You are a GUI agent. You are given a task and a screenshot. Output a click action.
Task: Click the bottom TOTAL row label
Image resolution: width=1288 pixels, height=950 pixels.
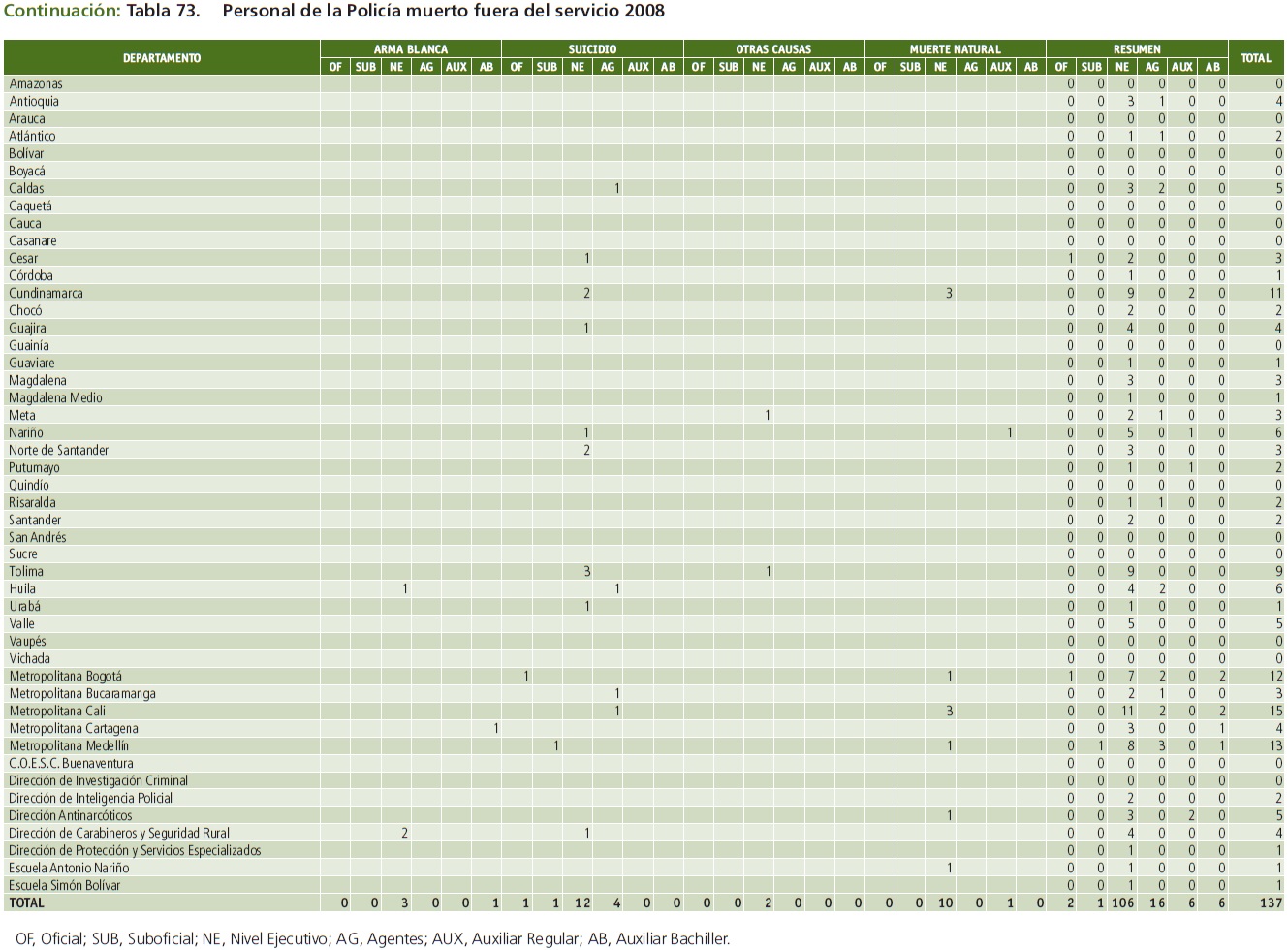[26, 902]
